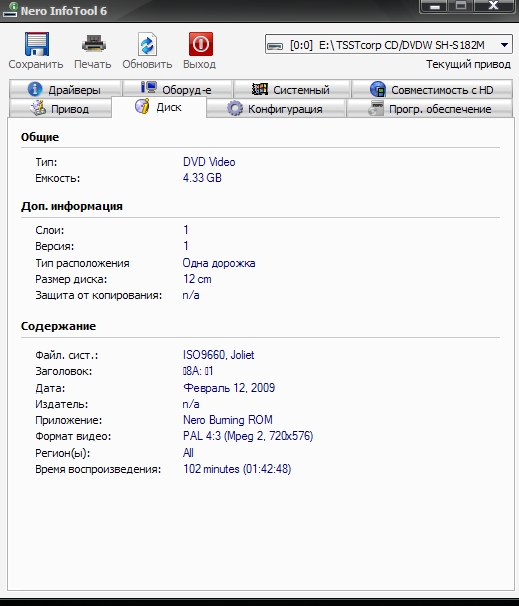Click the drive icon on Привод tab
This screenshot has width=519, height=606.
[38, 108]
